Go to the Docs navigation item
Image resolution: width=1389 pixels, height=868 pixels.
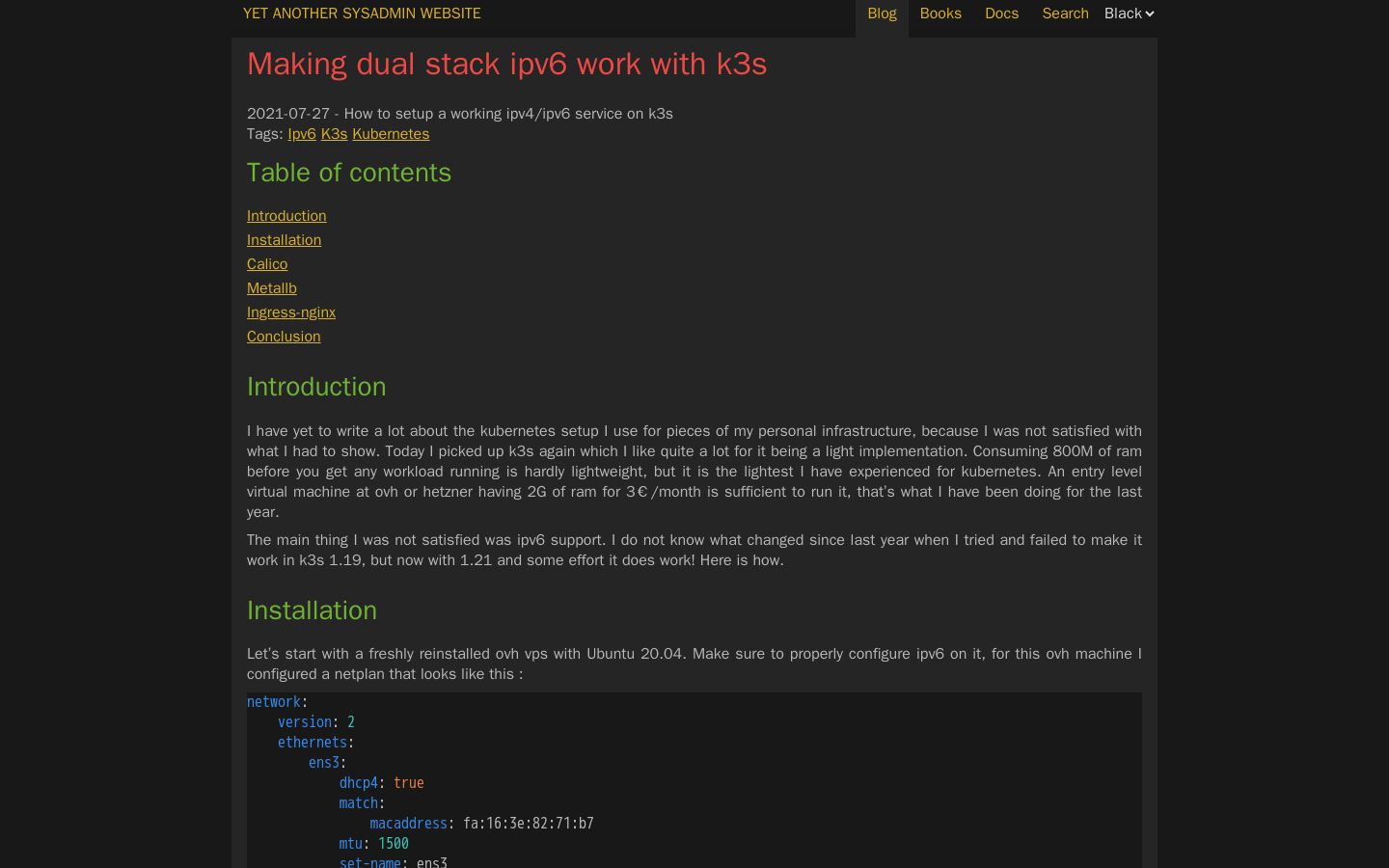[x=1001, y=14]
